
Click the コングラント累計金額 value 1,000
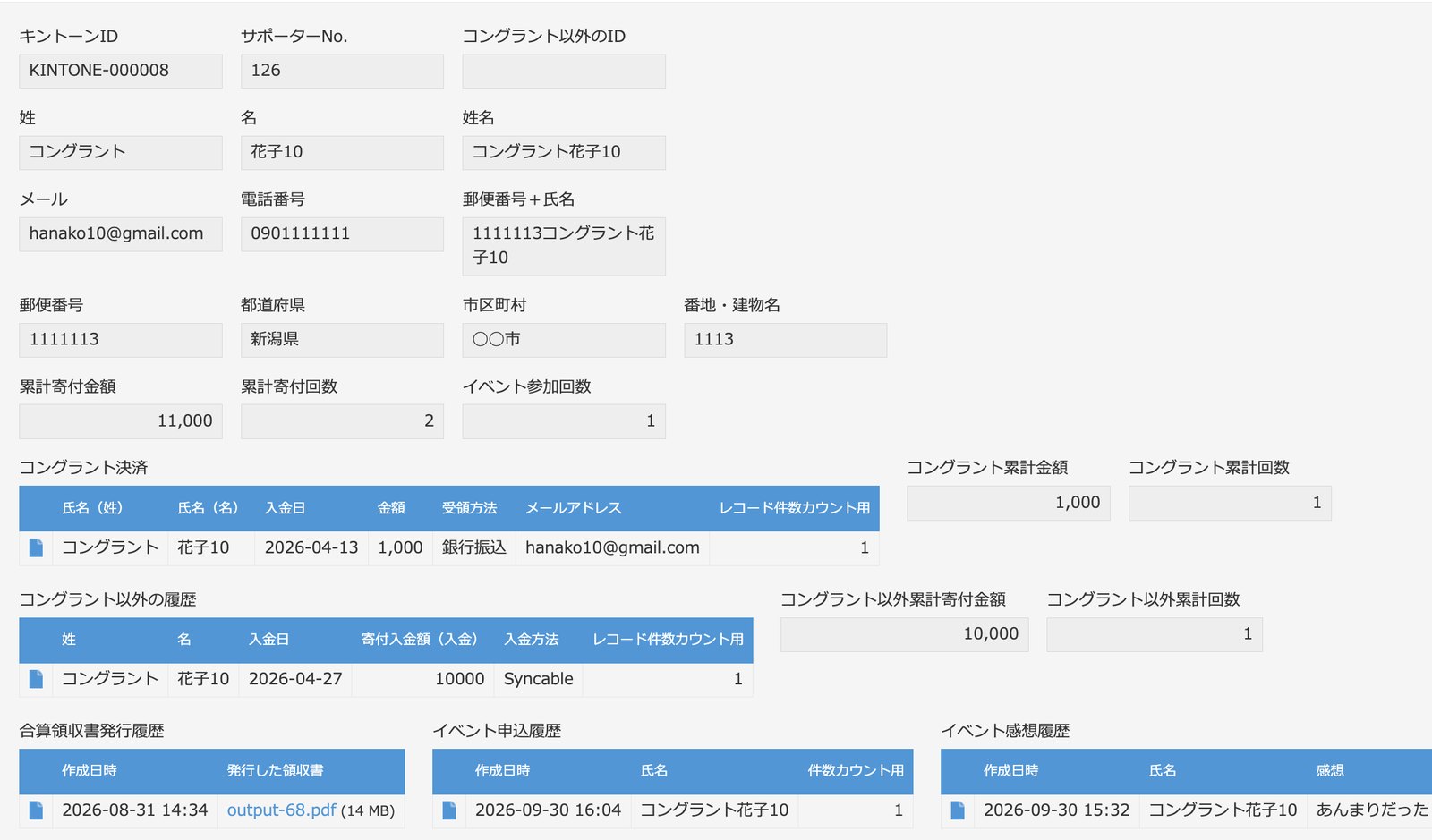[1009, 503]
